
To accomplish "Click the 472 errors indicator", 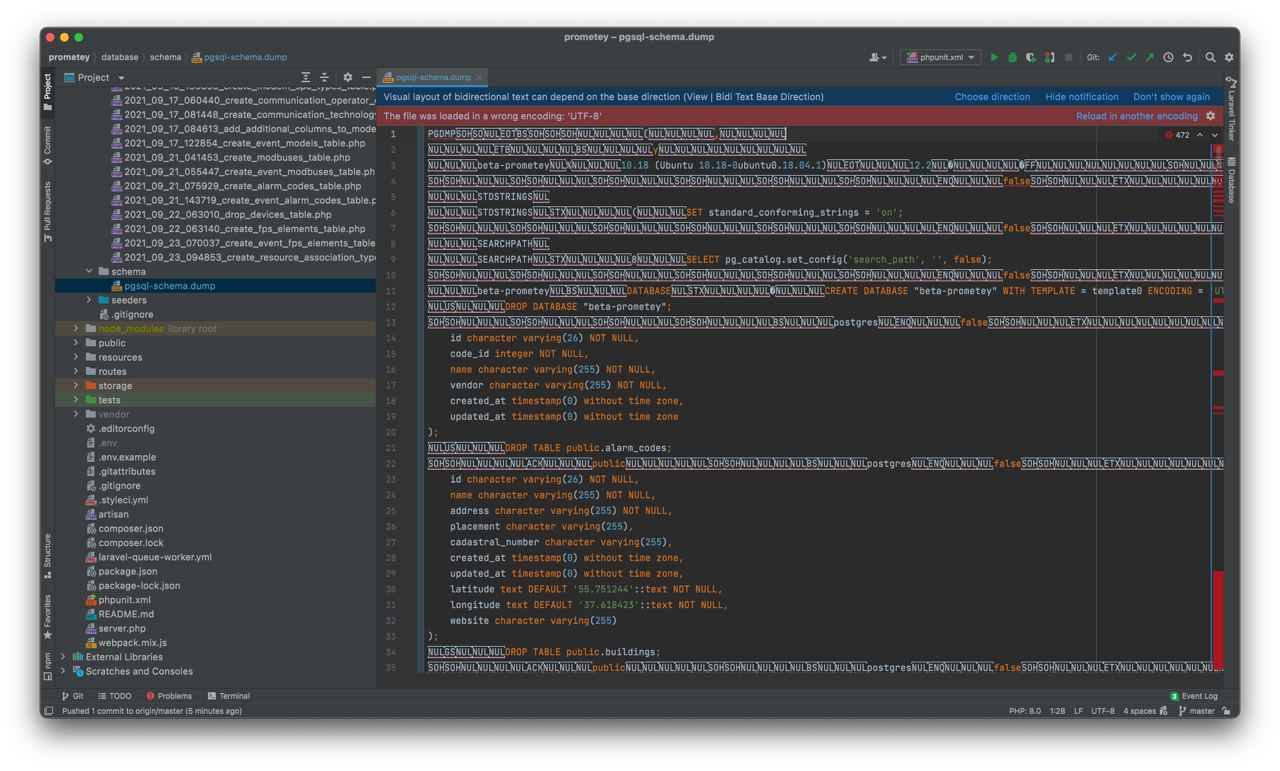I will [1177, 135].
